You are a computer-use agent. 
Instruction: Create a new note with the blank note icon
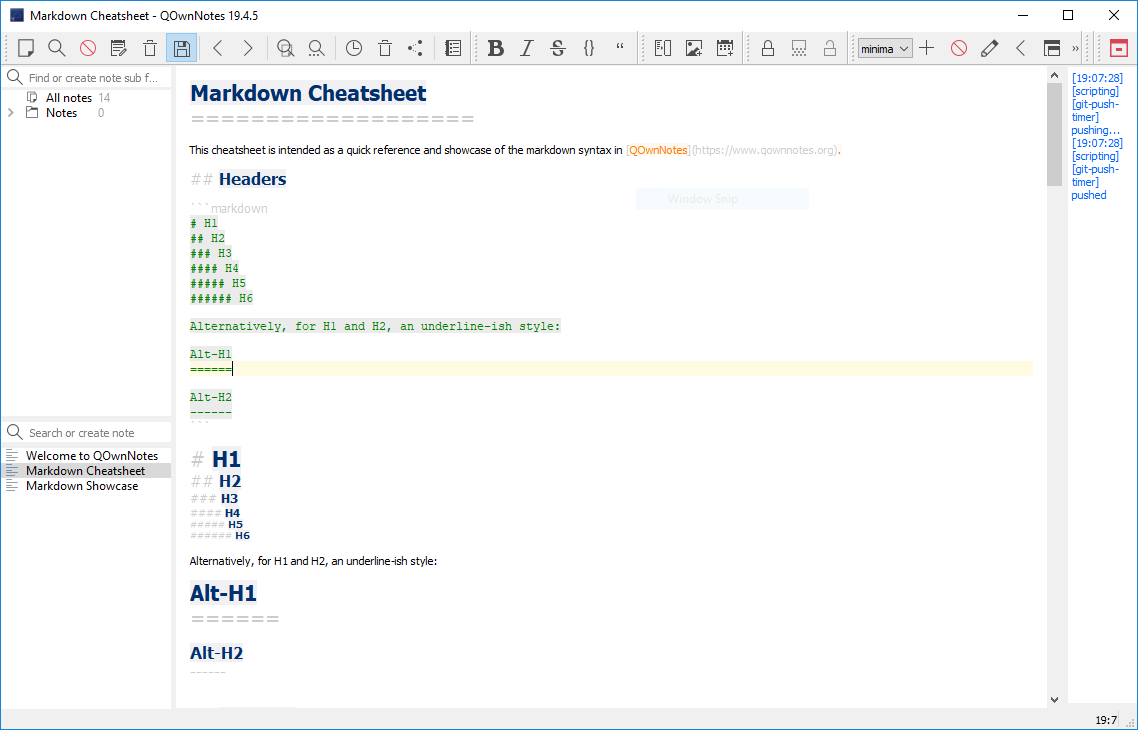click(26, 49)
